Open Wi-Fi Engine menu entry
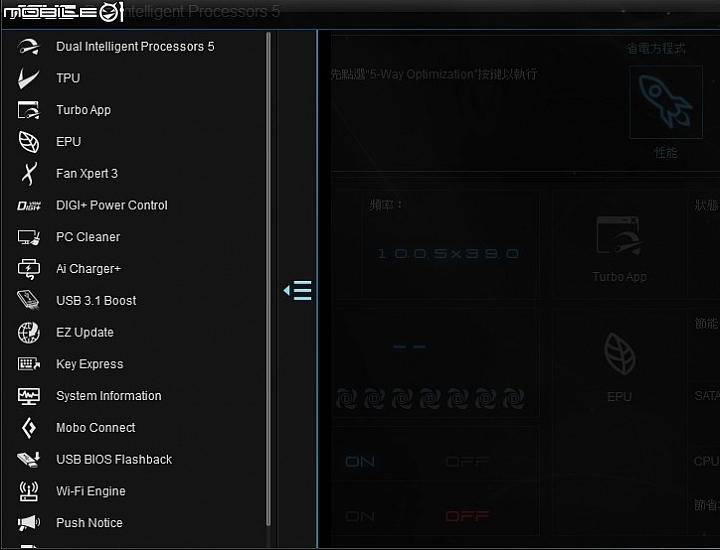 click(90, 491)
